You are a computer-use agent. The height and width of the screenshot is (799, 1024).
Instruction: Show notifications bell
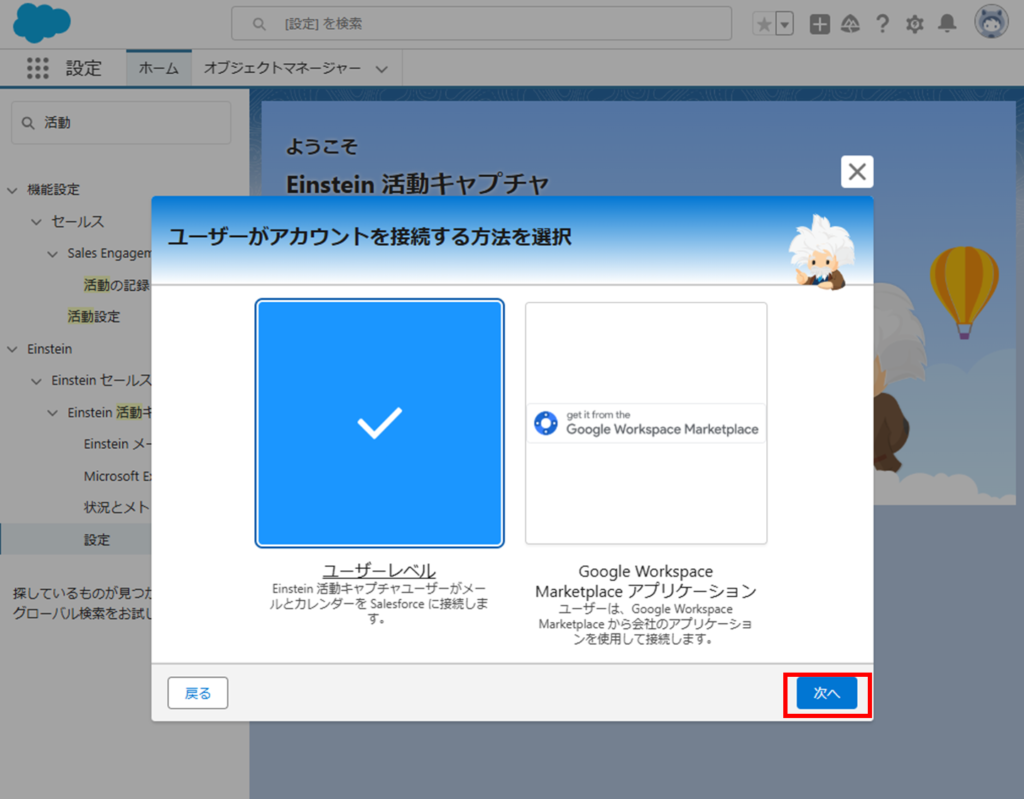tap(947, 24)
